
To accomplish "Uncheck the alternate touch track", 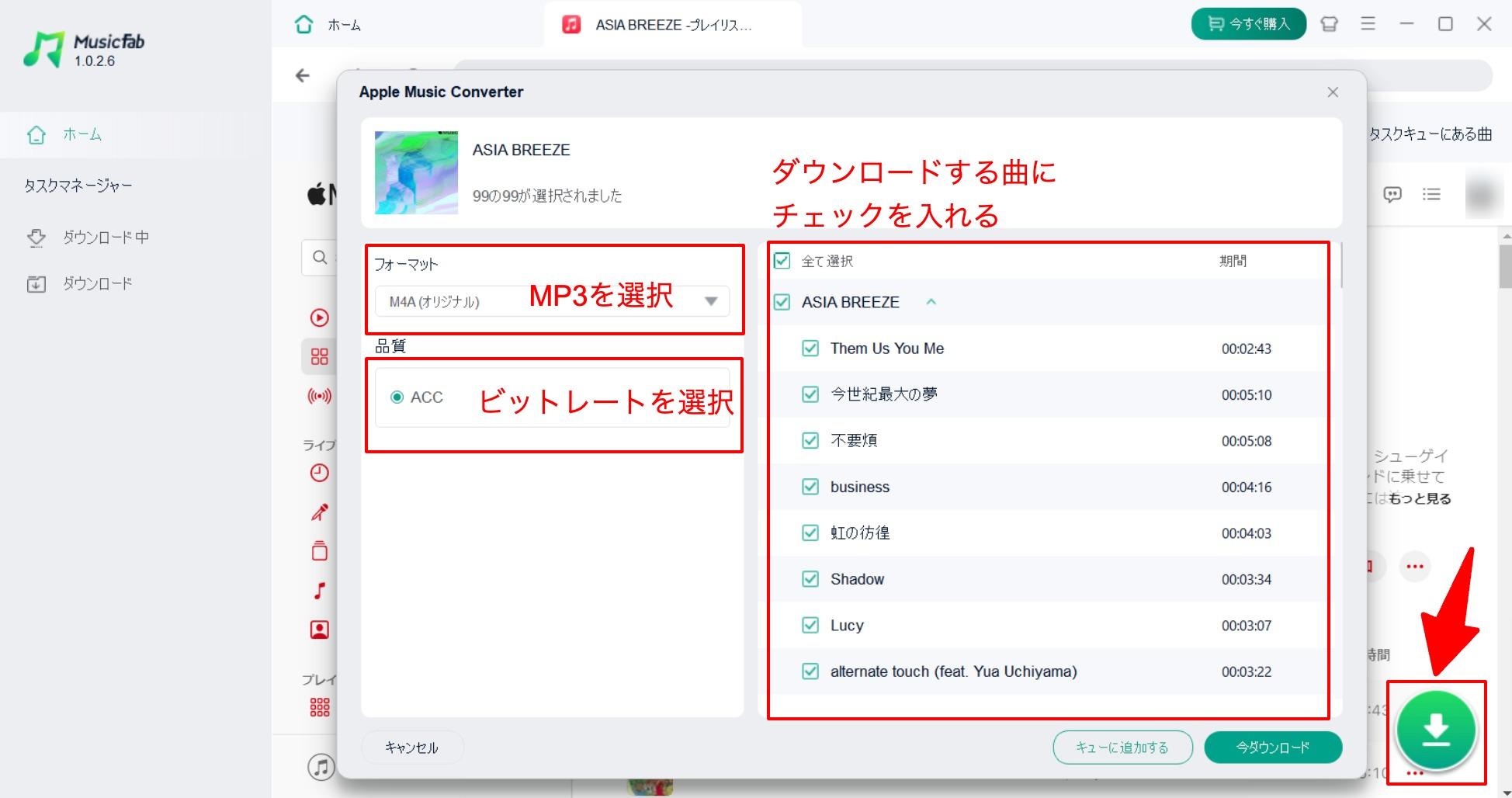I will (810, 671).
